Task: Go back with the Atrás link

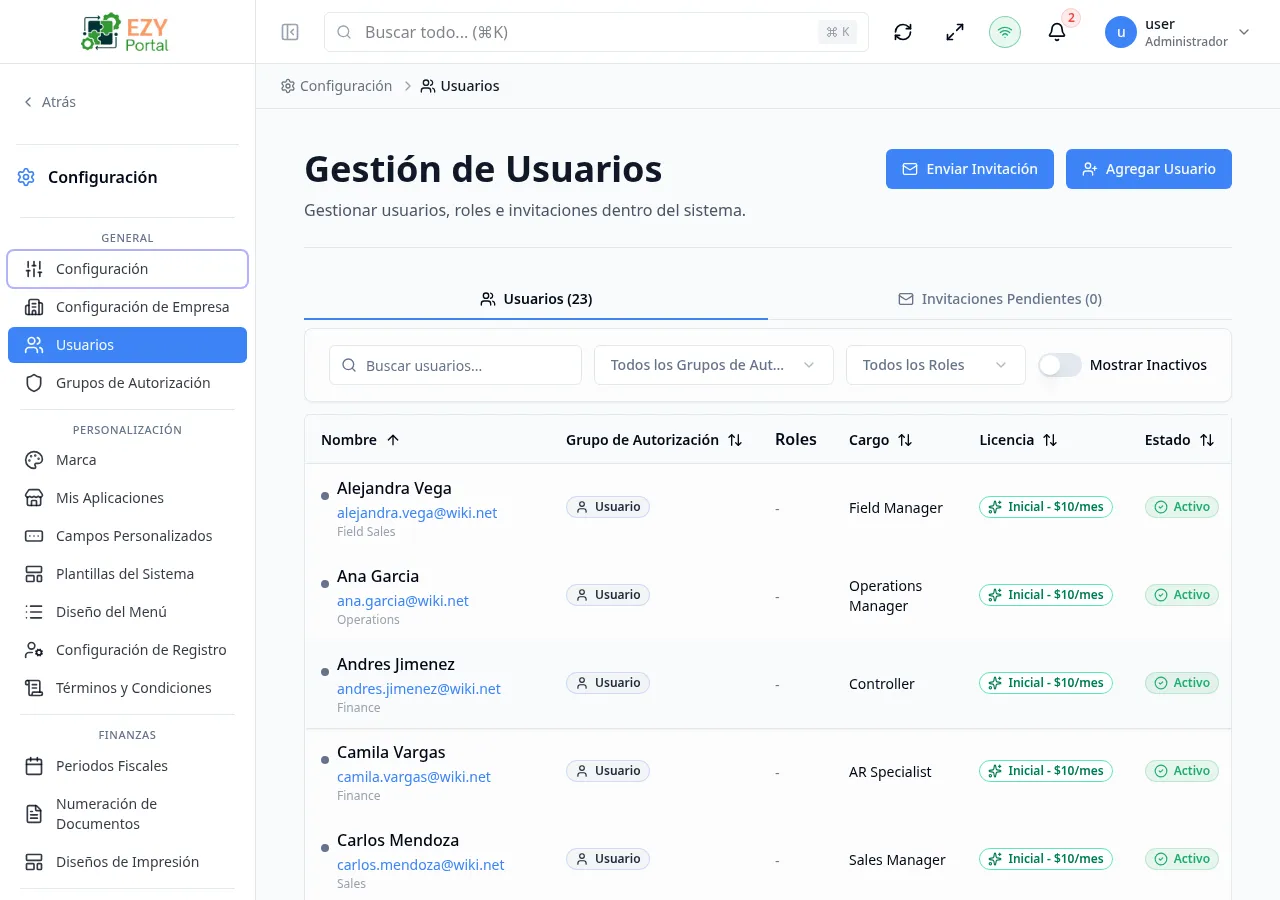Action: [50, 102]
